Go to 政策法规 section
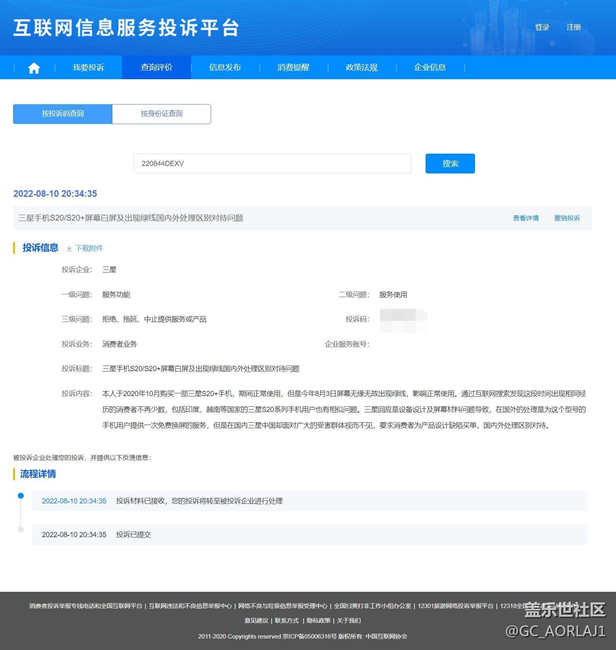This screenshot has width=616, height=650. point(361,68)
